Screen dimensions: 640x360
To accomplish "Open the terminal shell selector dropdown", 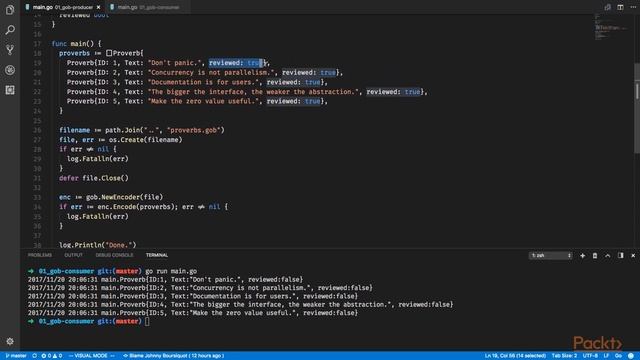I will (551, 256).
